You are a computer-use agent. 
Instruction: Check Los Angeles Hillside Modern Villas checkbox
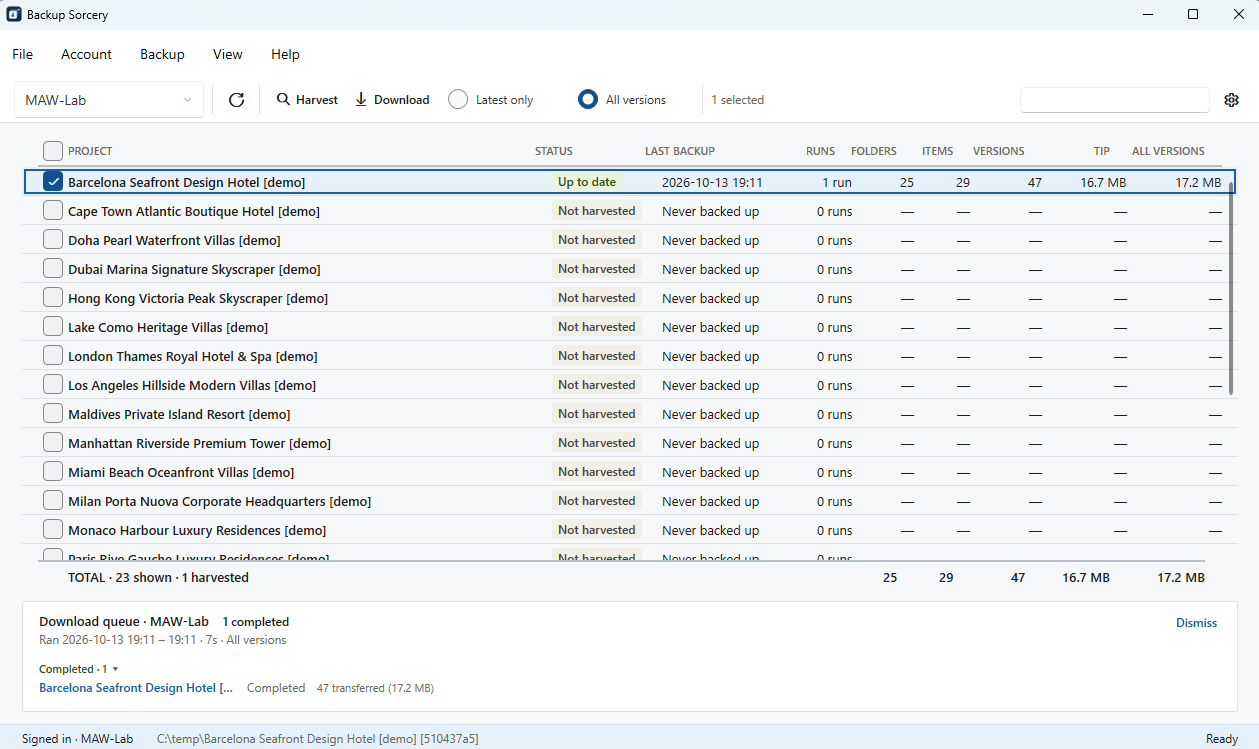53,385
